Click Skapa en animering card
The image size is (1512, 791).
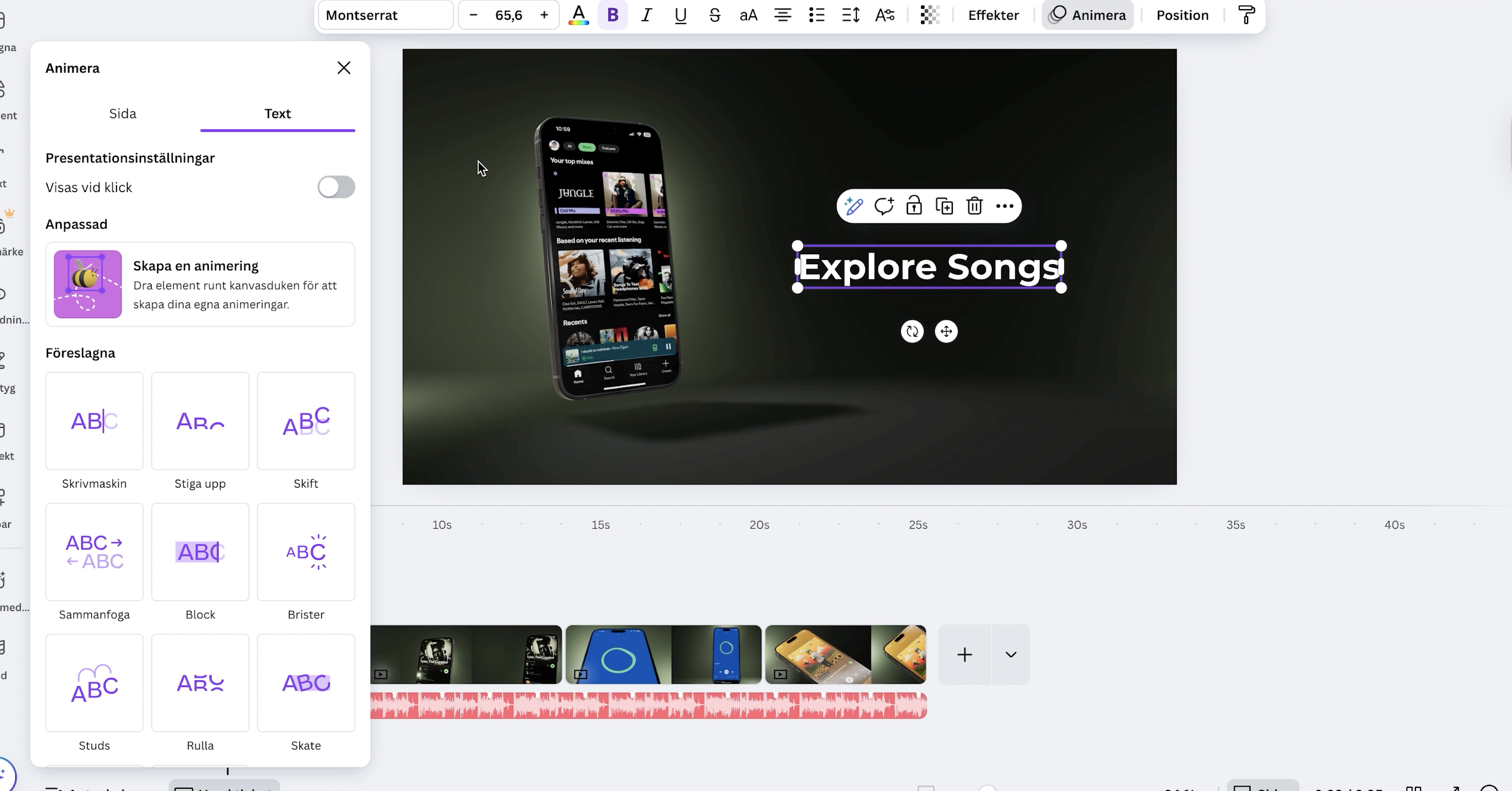(x=200, y=284)
